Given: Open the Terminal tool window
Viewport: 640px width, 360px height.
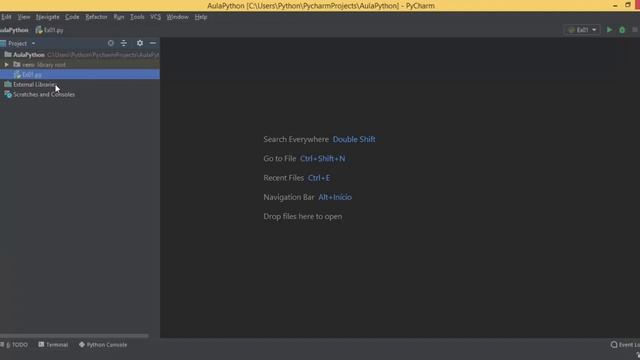Looking at the screenshot, I should (x=53, y=345).
